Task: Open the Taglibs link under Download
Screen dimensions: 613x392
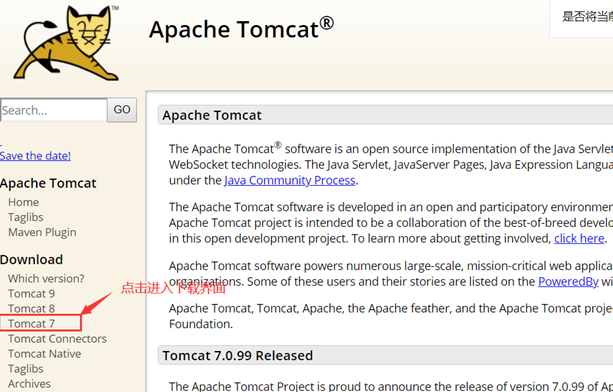Action: pyautogui.click(x=26, y=369)
